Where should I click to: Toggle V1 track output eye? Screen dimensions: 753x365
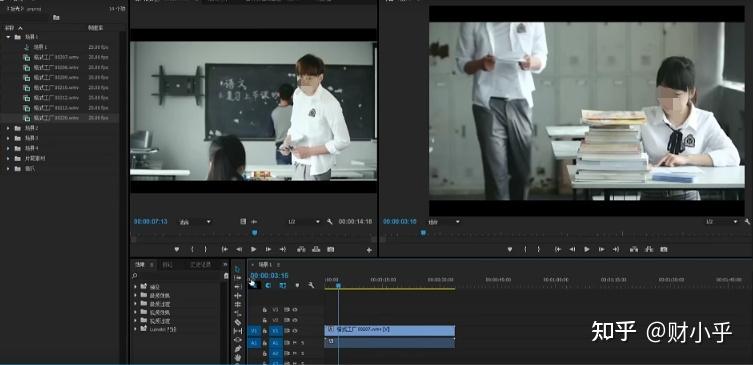point(295,331)
